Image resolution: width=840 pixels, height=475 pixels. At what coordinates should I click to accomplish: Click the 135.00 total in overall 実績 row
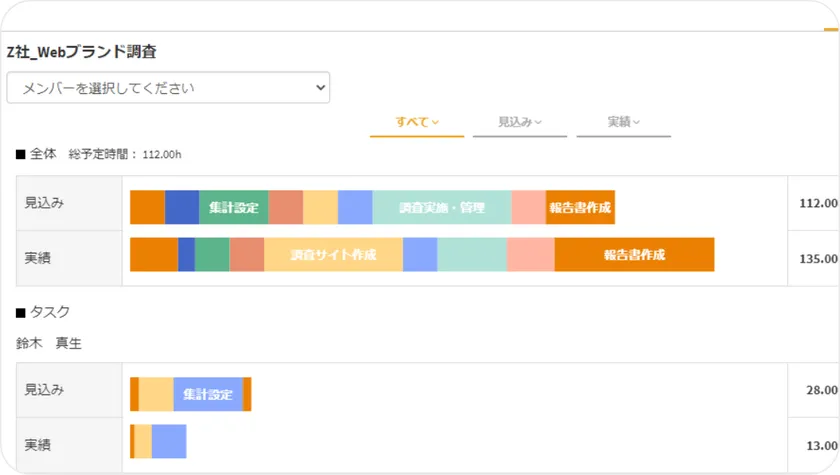(817, 257)
